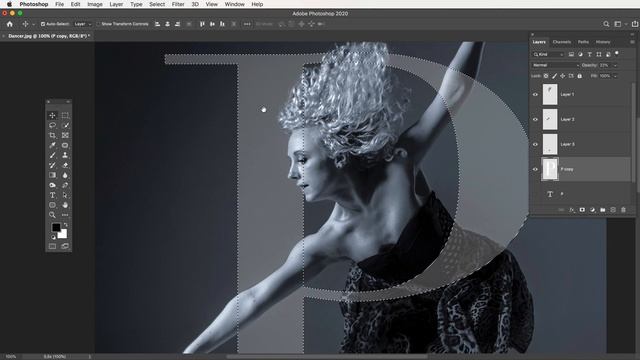Select the Rectangular Marquee tool

pos(65,116)
